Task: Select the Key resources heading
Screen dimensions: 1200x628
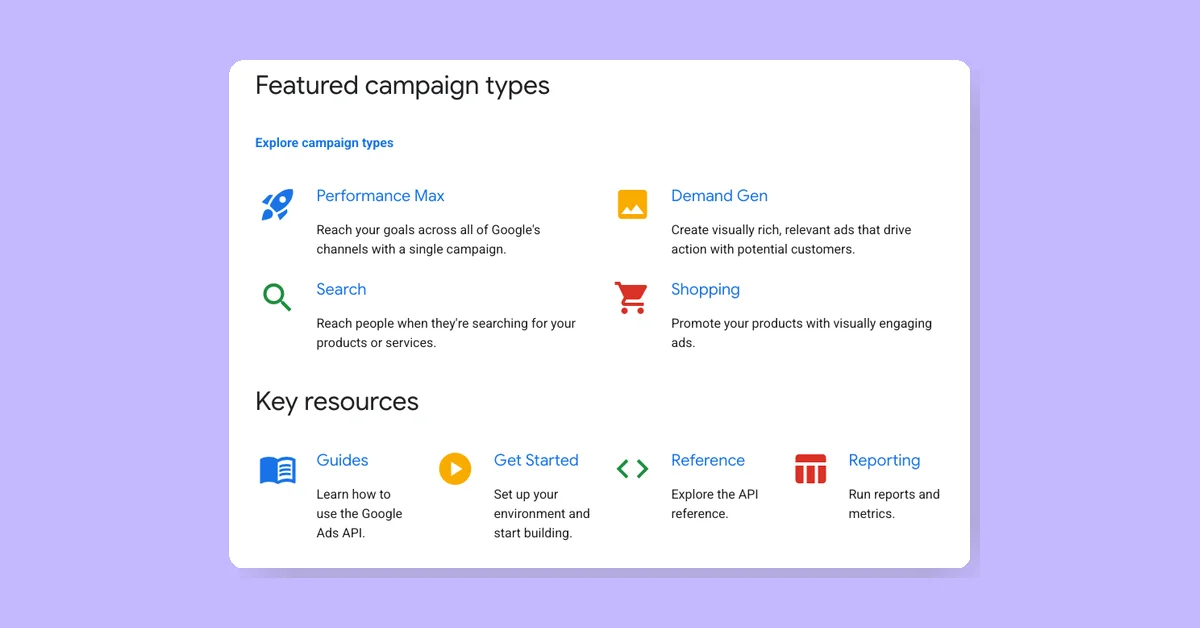Action: (337, 402)
